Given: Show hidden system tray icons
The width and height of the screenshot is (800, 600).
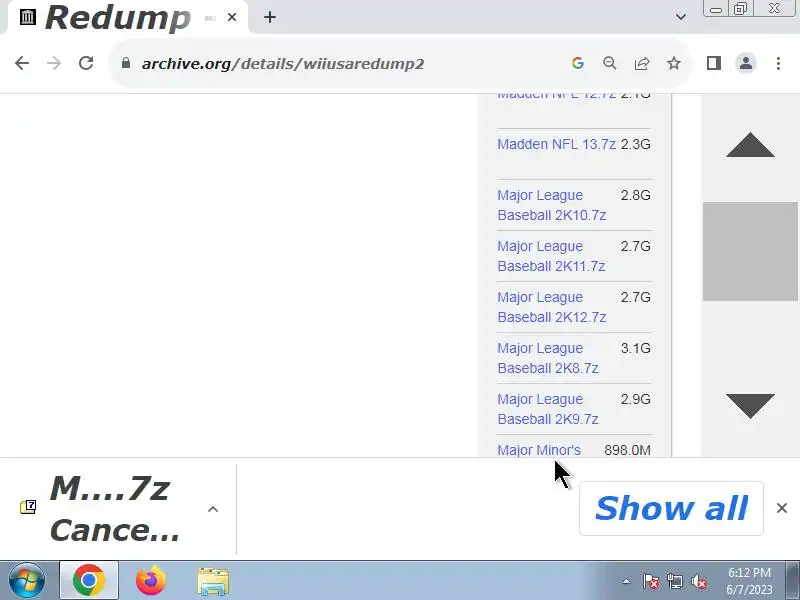Looking at the screenshot, I should (627, 581).
